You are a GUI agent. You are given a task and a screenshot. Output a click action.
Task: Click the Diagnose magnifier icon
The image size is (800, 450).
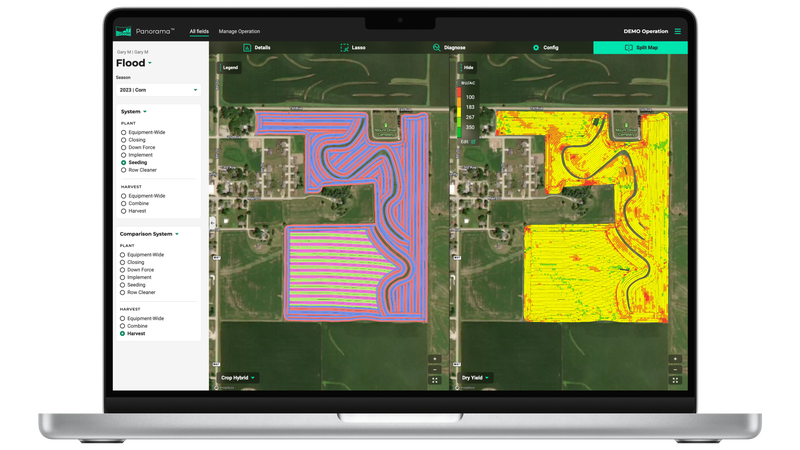[436, 47]
